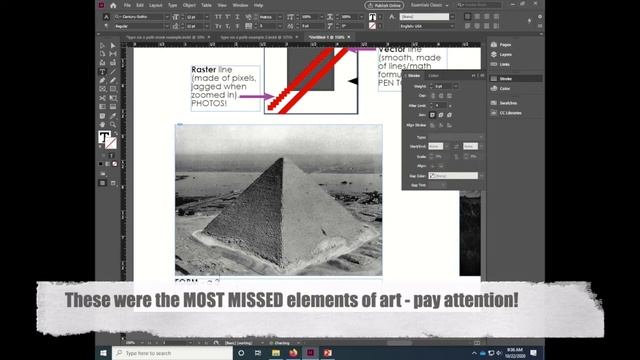Click the fill/stroke T swatch in toolbox
This screenshot has height=360, width=640.
pyautogui.click(x=104, y=137)
